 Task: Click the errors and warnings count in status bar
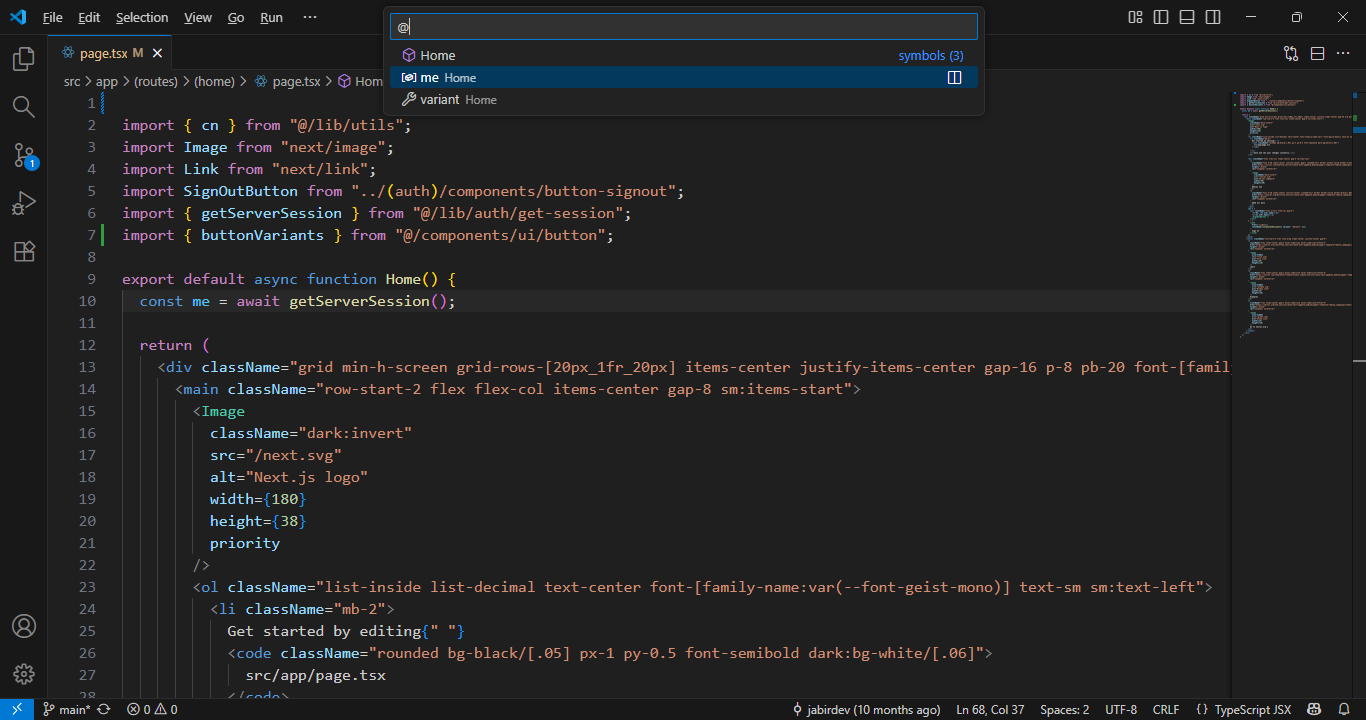(x=152, y=709)
